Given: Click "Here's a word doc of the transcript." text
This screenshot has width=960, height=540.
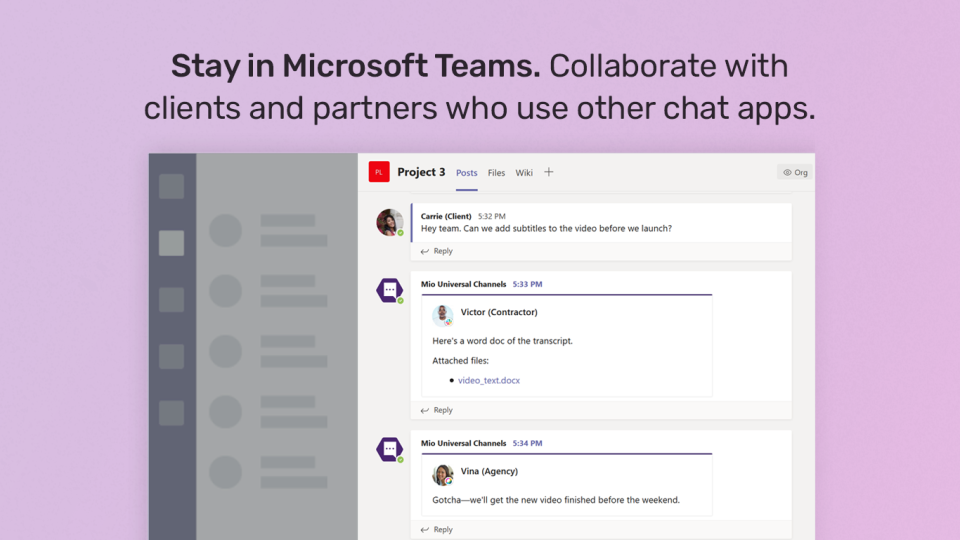Looking at the screenshot, I should [503, 341].
